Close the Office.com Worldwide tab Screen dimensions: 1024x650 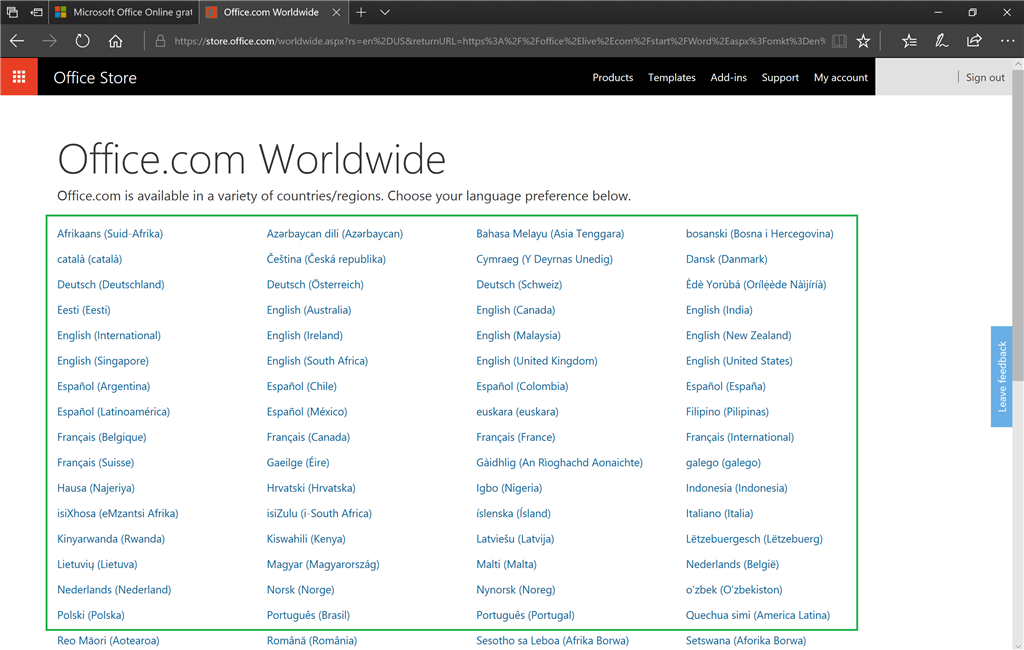(336, 12)
